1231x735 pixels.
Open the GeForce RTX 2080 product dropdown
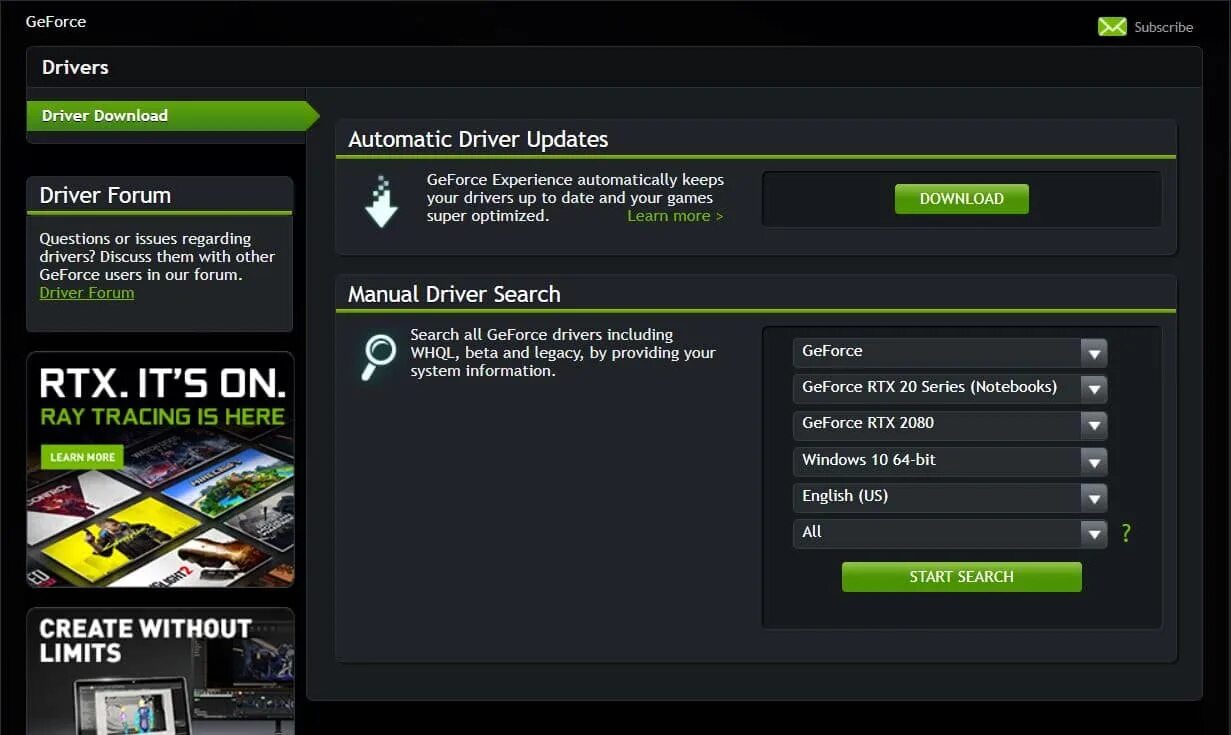[1094, 425]
